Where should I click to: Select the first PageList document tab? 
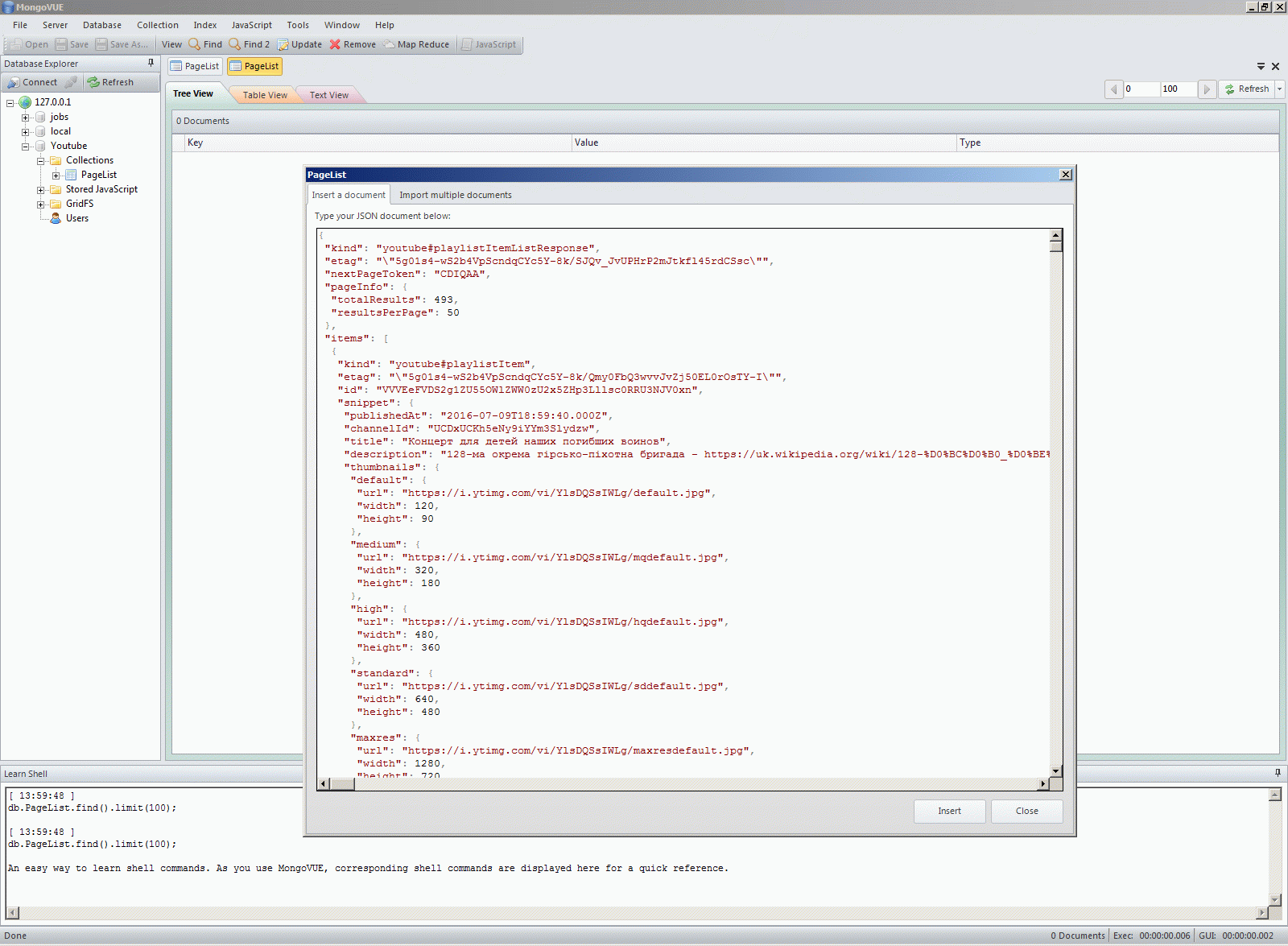(196, 66)
